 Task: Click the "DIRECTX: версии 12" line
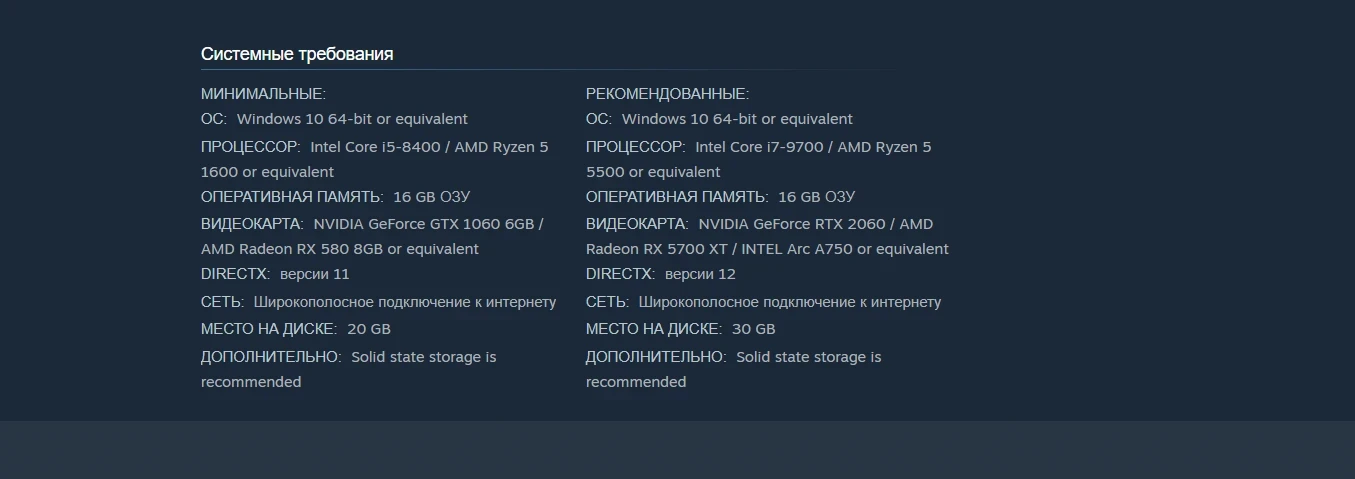coord(660,274)
